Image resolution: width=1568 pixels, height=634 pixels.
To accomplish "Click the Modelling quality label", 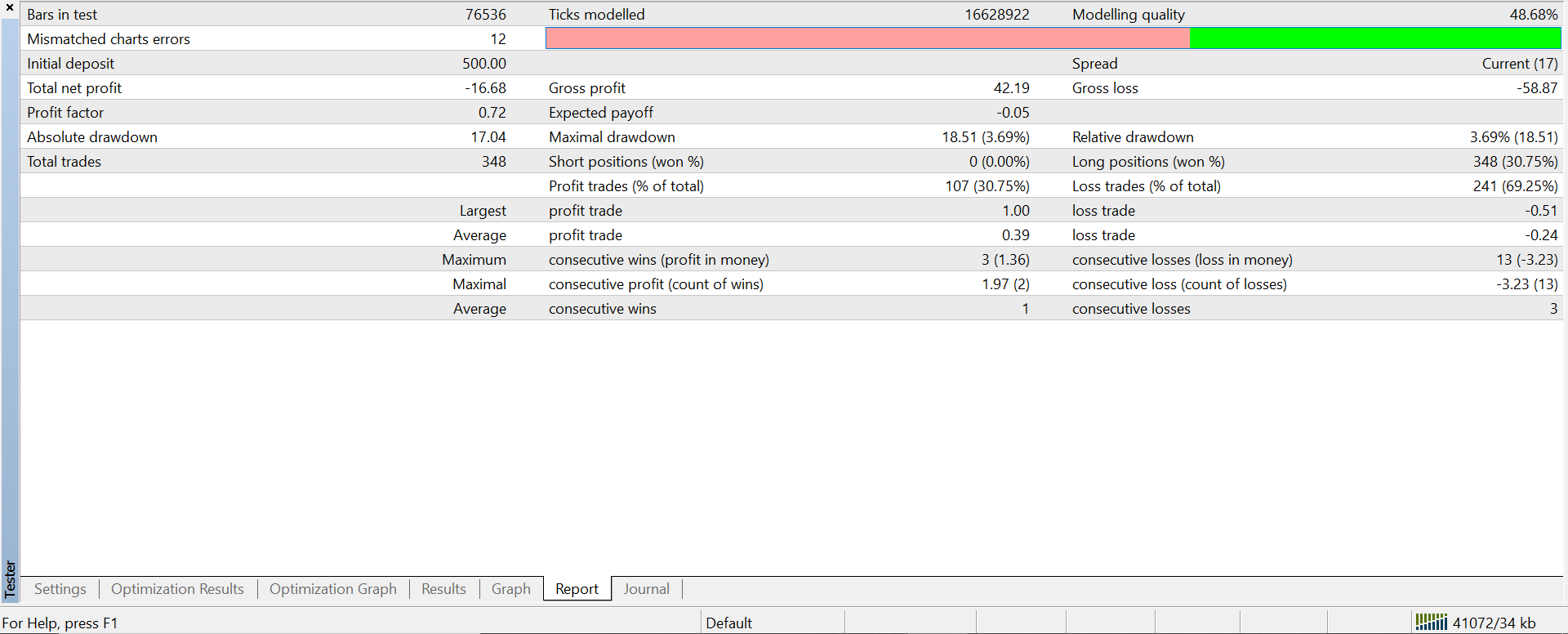I will pyautogui.click(x=1129, y=15).
